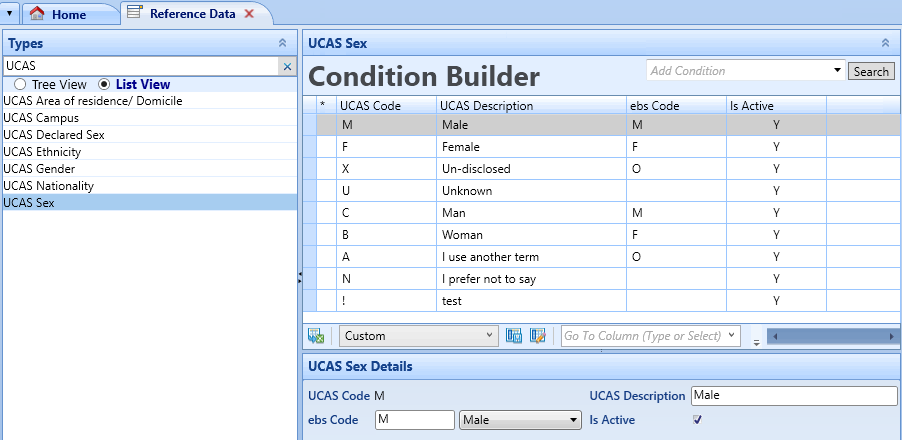This screenshot has height=440, width=902.
Task: Open toolbar overflow options arrow
Action: click(x=756, y=342)
